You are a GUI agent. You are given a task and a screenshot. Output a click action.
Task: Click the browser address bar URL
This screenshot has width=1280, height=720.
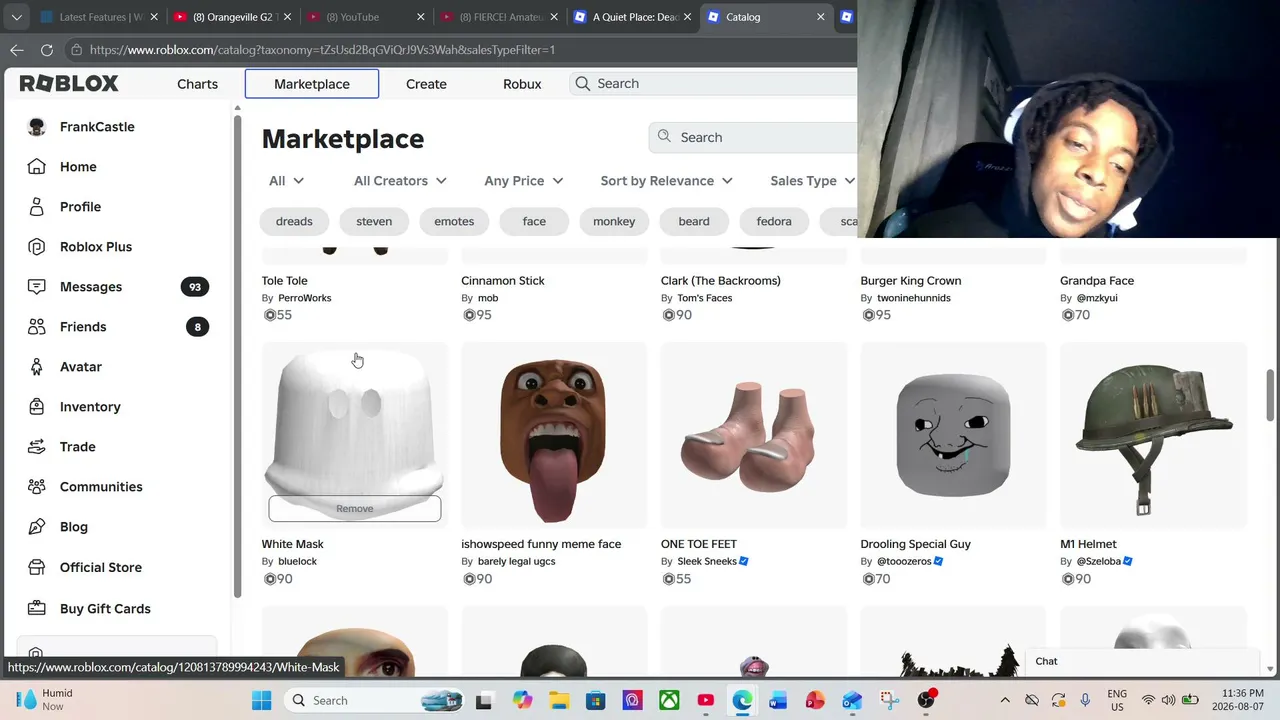pos(322,50)
